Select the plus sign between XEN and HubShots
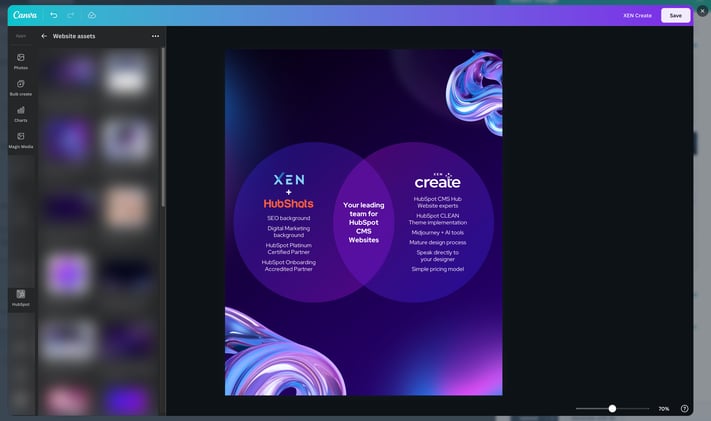 [x=288, y=192]
